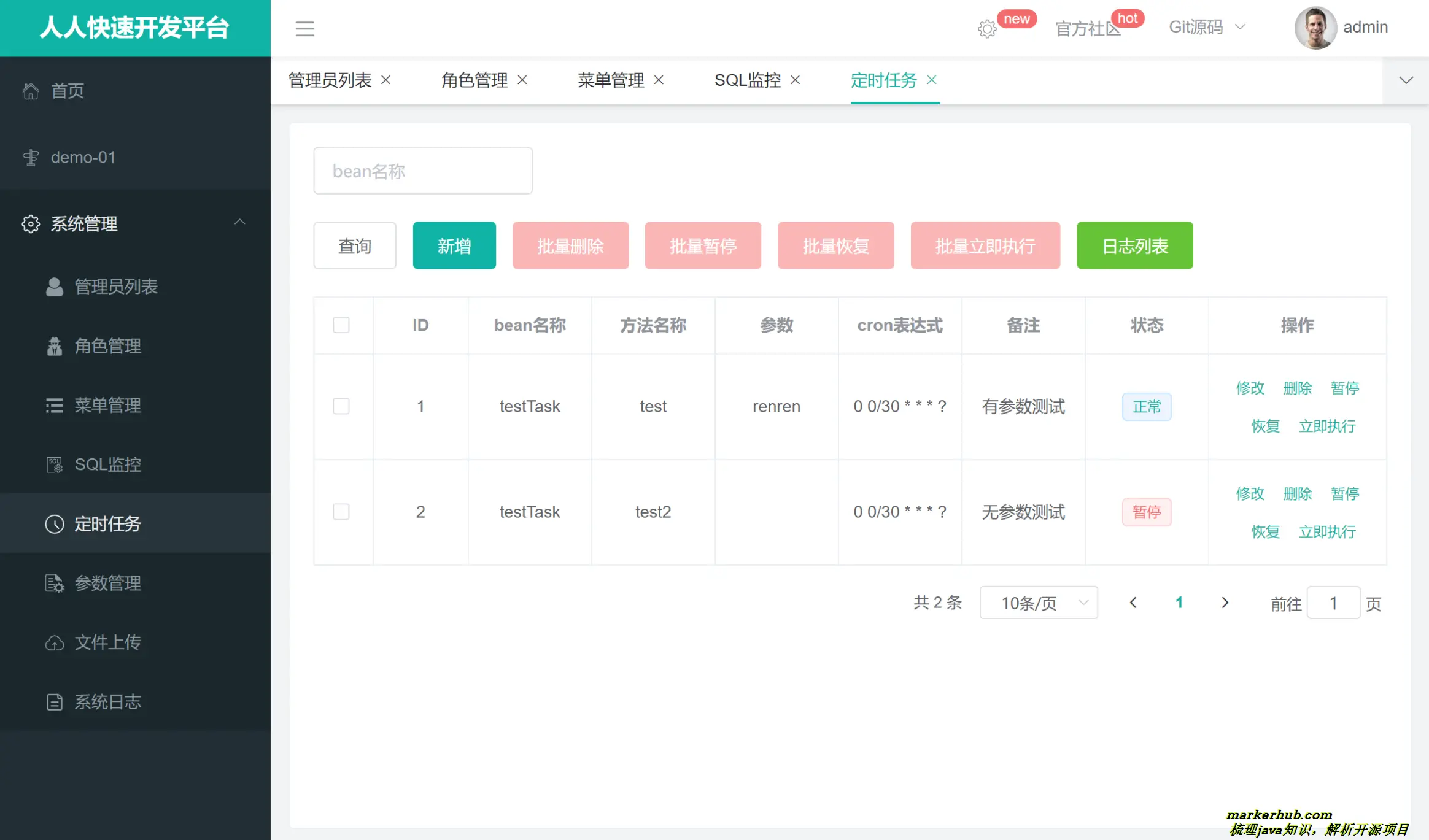The image size is (1429, 840).
Task: Click 立即执行 for task ID 2
Action: [1328, 531]
